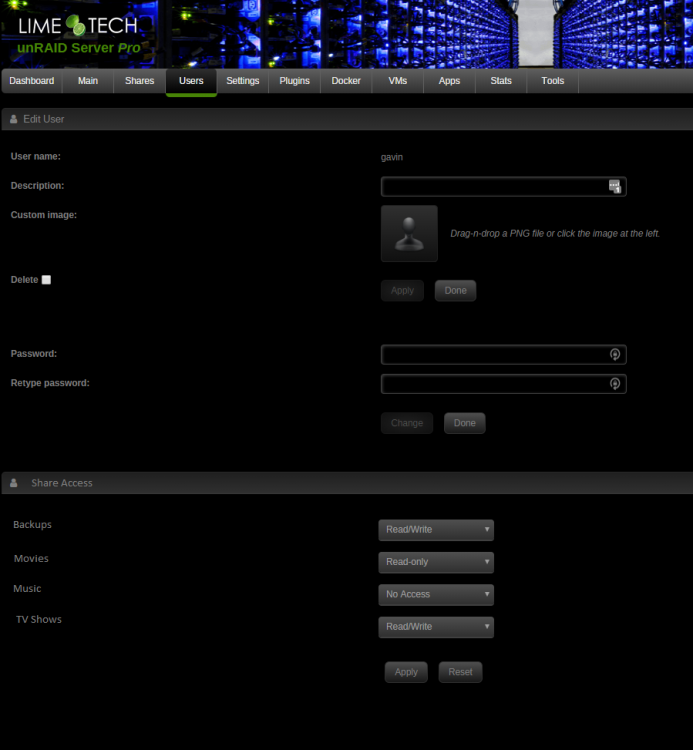Click the user name value gavin
The width and height of the screenshot is (693, 750).
click(392, 157)
